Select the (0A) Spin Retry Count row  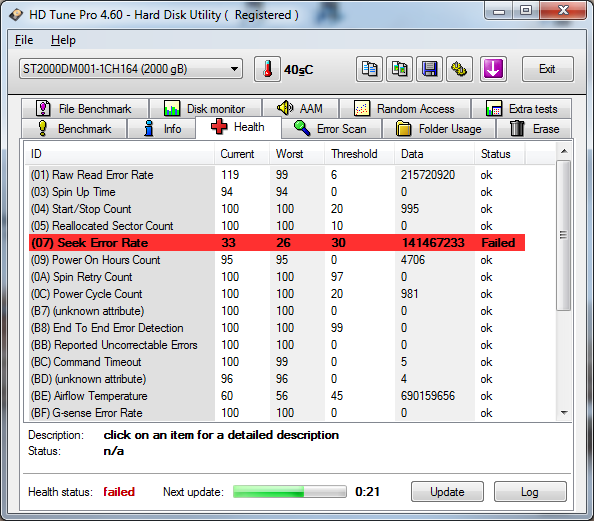(x=277, y=277)
